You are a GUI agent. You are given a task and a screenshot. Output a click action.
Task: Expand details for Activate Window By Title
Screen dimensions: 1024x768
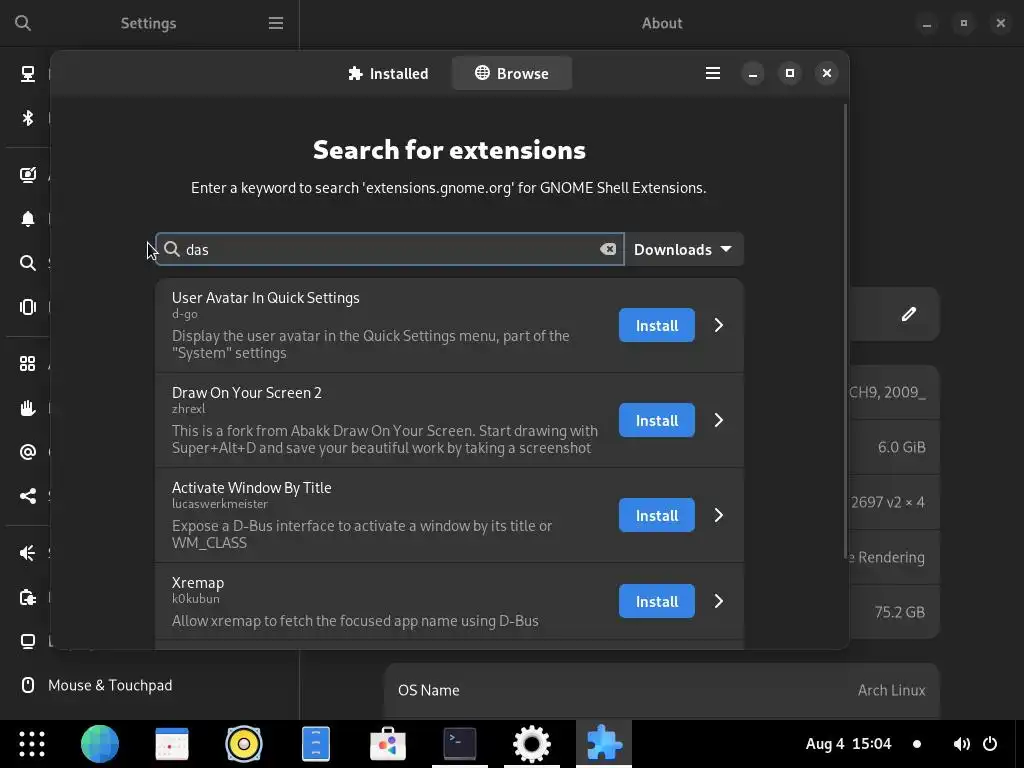(x=718, y=515)
